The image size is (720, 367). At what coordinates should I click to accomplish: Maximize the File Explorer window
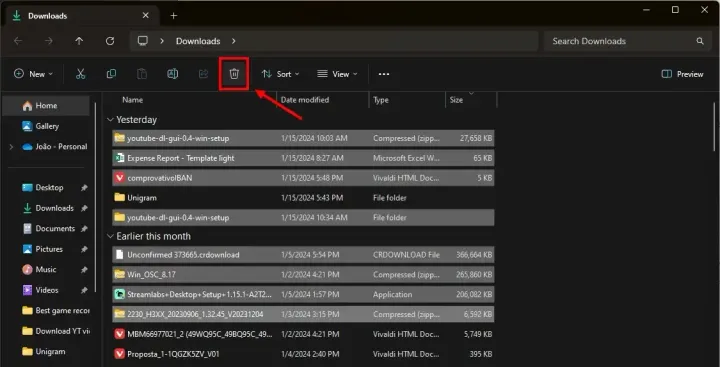675,10
